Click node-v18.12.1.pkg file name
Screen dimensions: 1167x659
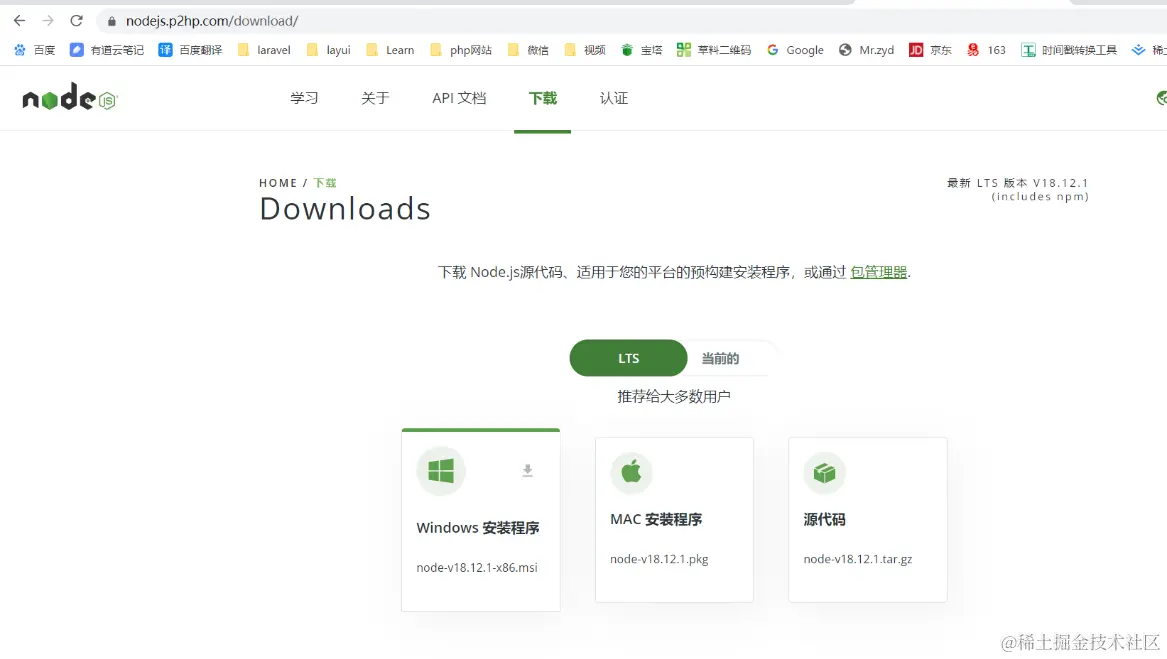(x=659, y=559)
